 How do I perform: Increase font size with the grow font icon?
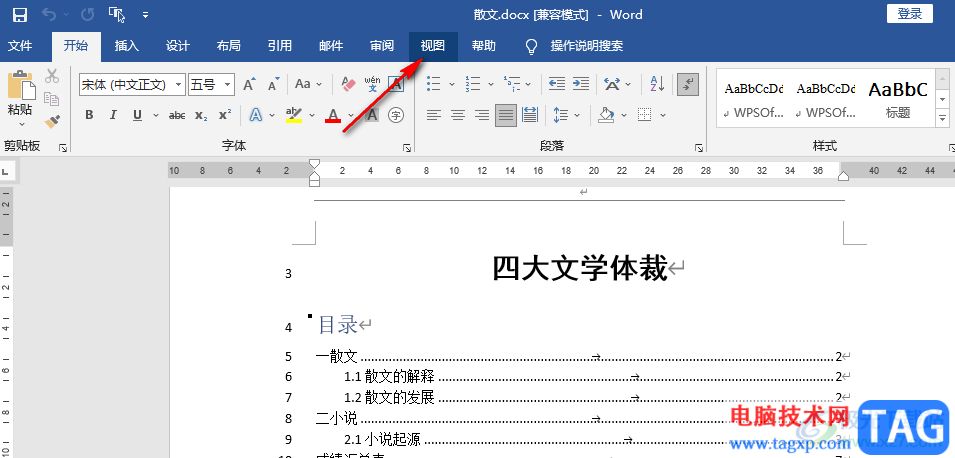click(x=250, y=84)
